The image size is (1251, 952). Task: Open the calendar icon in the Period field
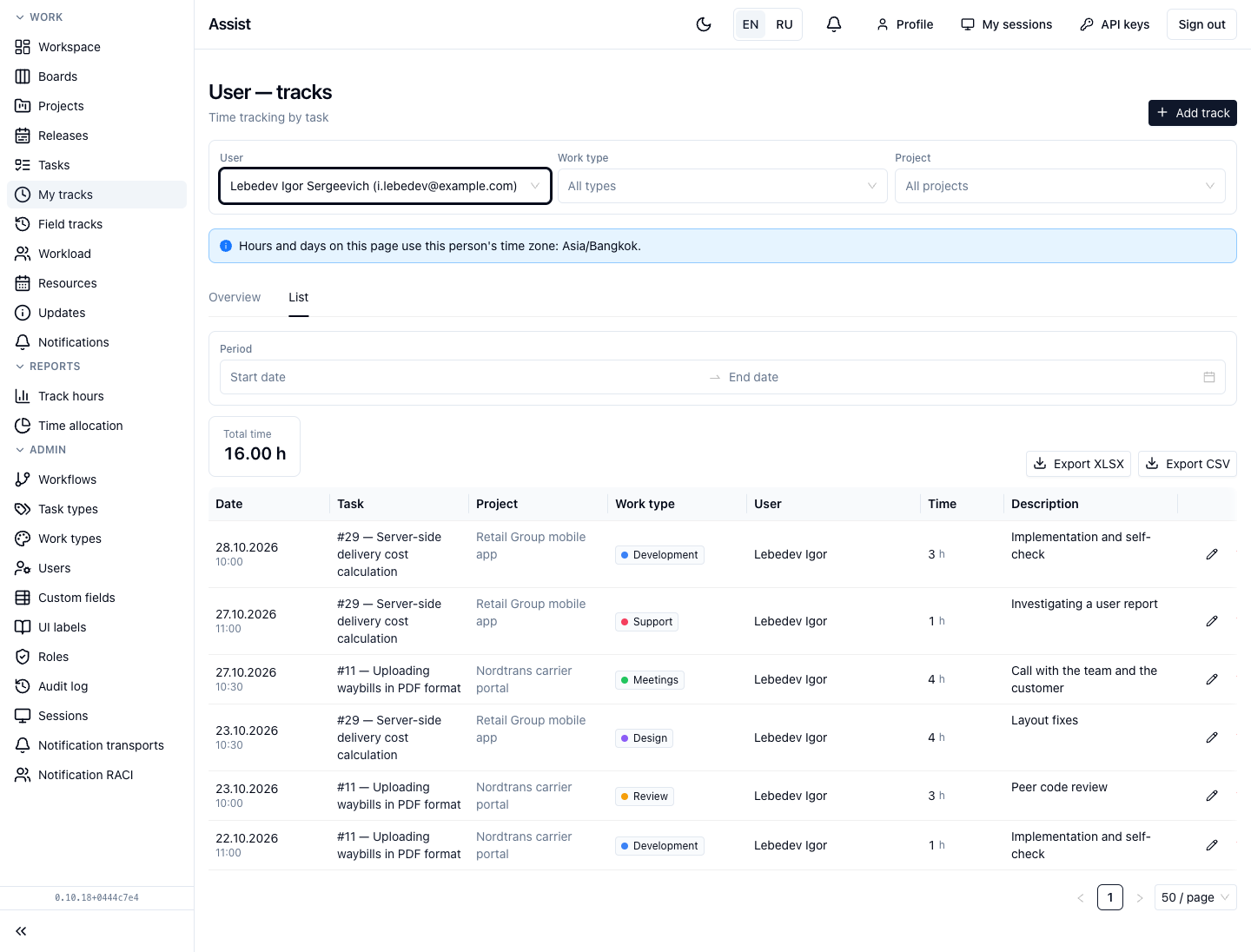1208,377
